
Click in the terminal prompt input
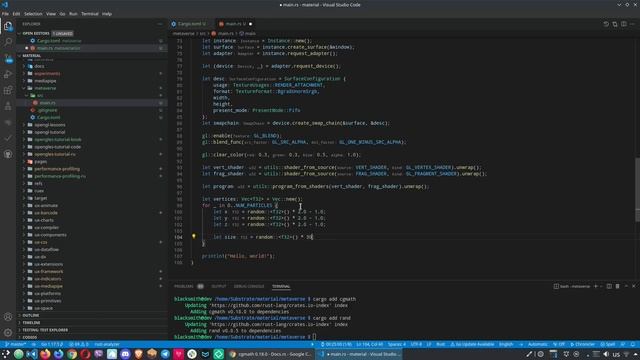(x=314, y=337)
